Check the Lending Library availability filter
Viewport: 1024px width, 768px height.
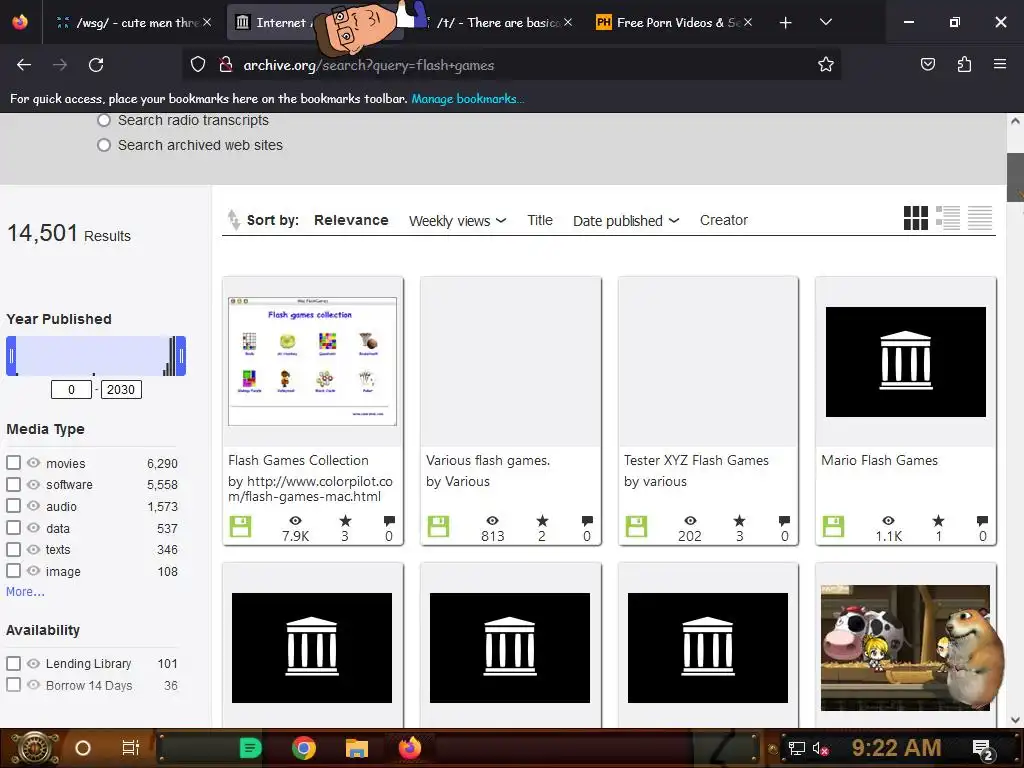[13, 663]
